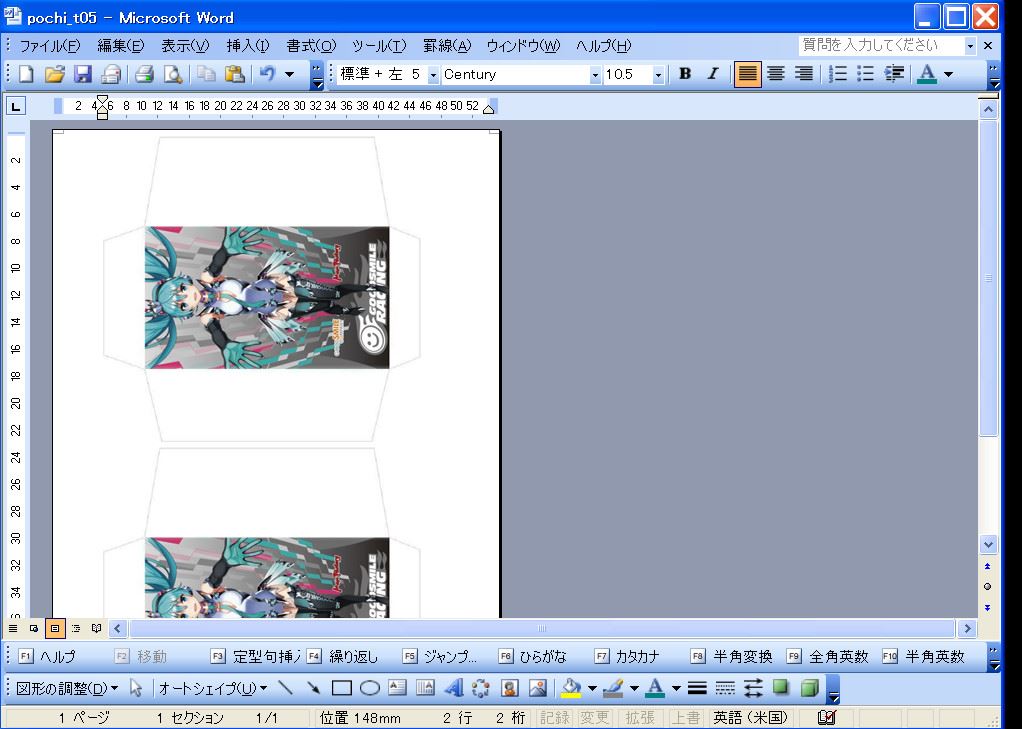Viewport: 1022px width, 729px height.
Task: Create a new blank document
Action: (26, 74)
